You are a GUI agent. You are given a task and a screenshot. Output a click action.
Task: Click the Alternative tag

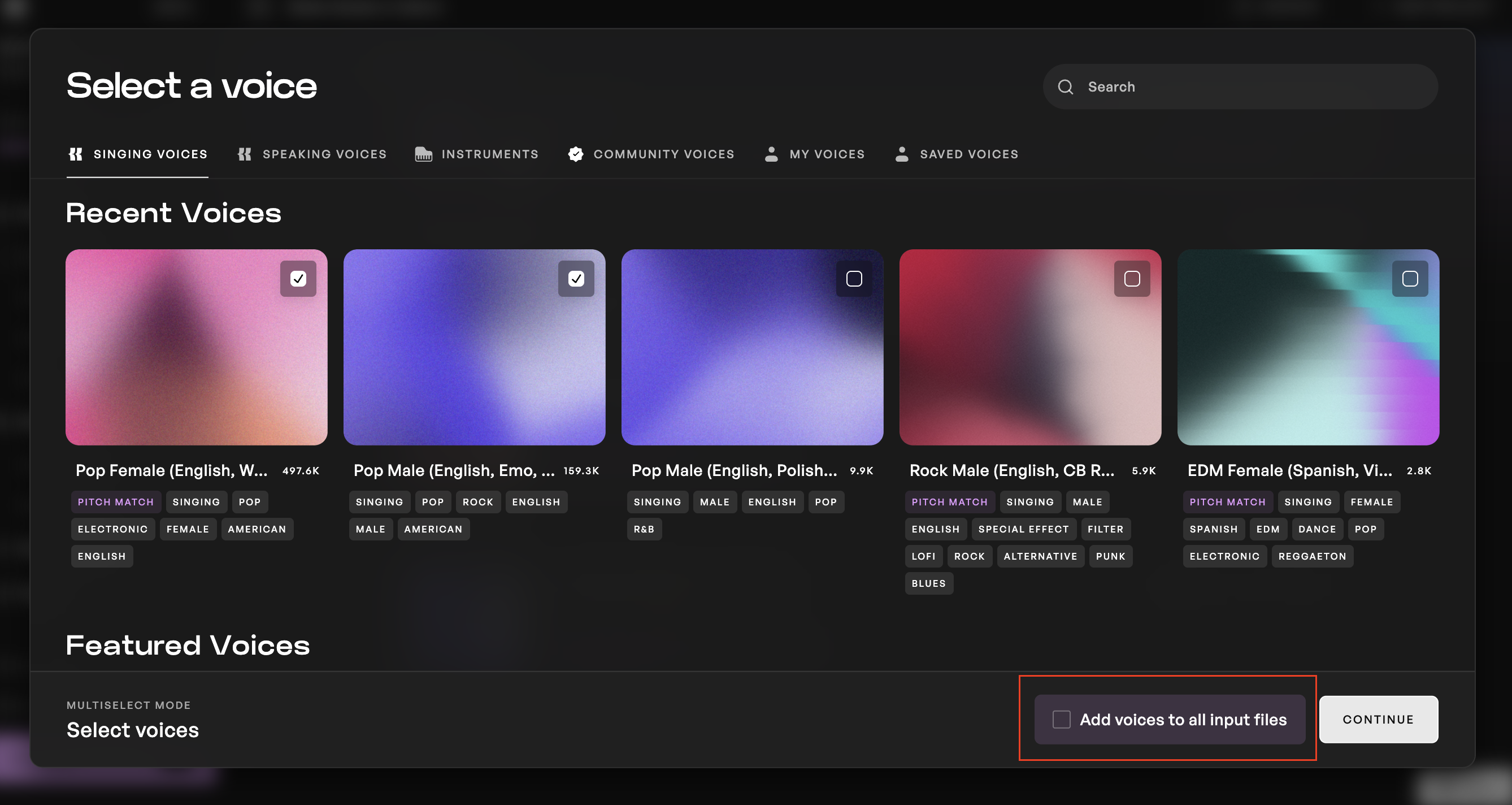coord(1040,556)
